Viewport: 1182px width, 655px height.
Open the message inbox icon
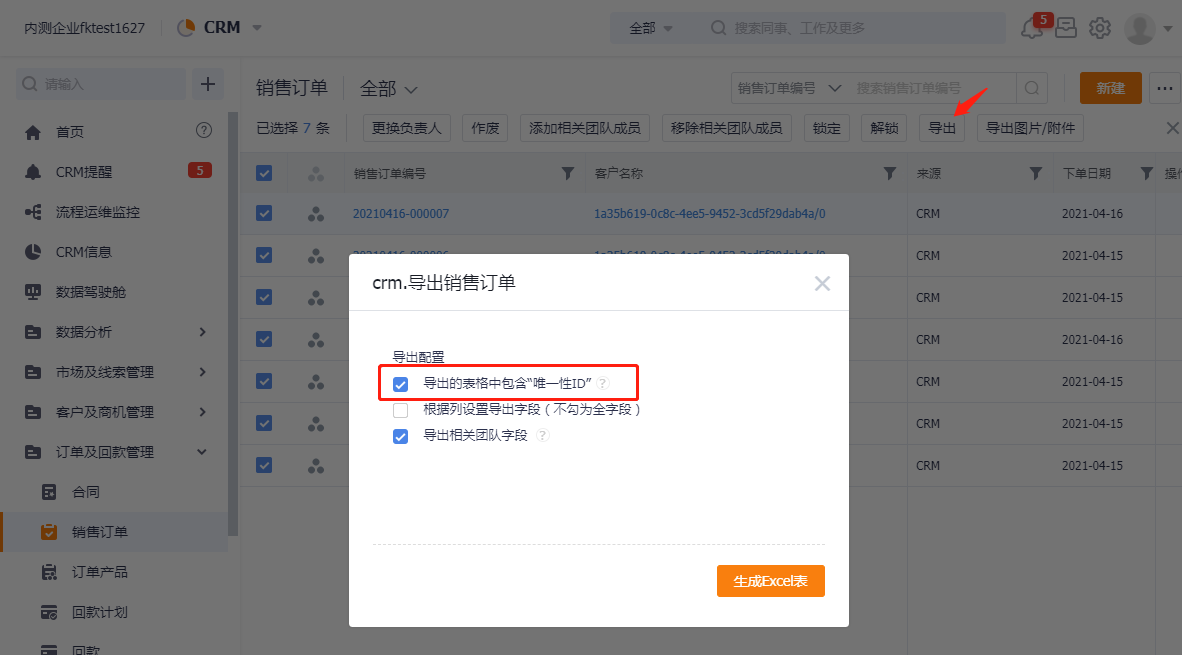(1066, 28)
